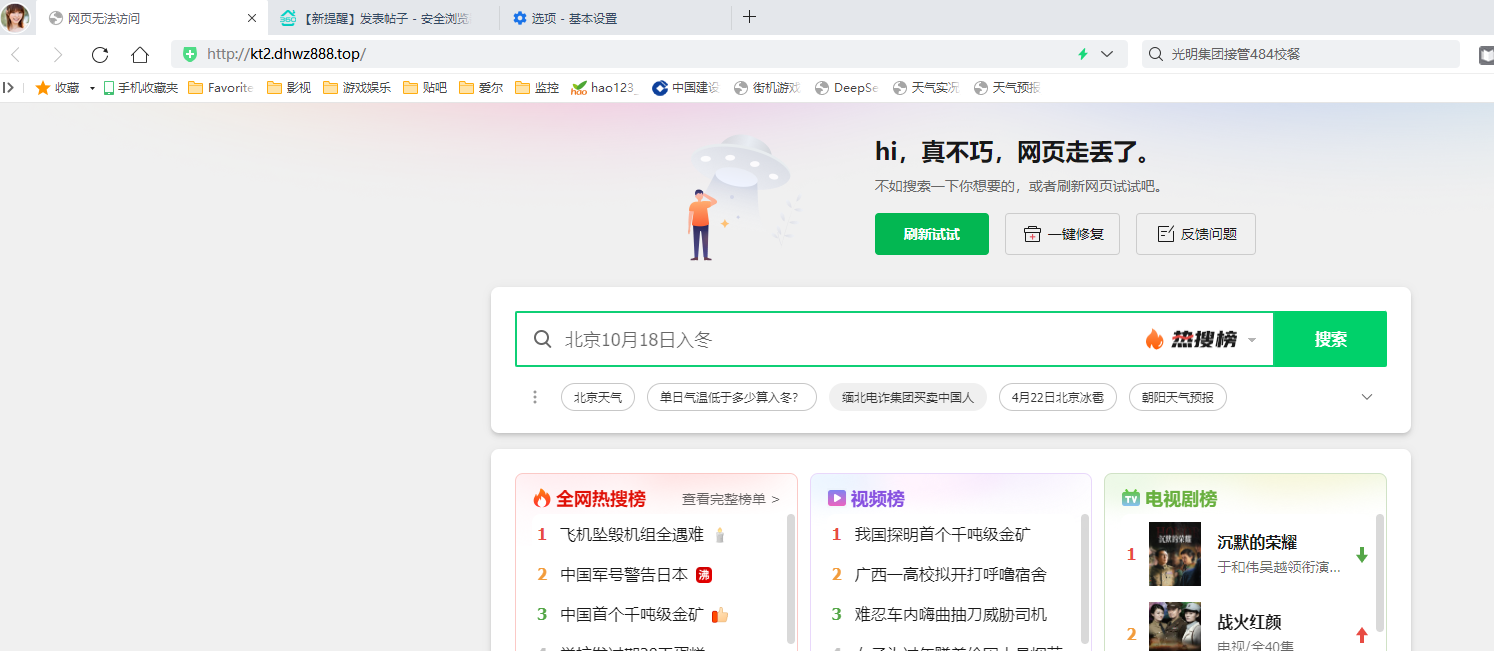Refresh the page via the reload icon
The width and height of the screenshot is (1494, 651).
99,54
